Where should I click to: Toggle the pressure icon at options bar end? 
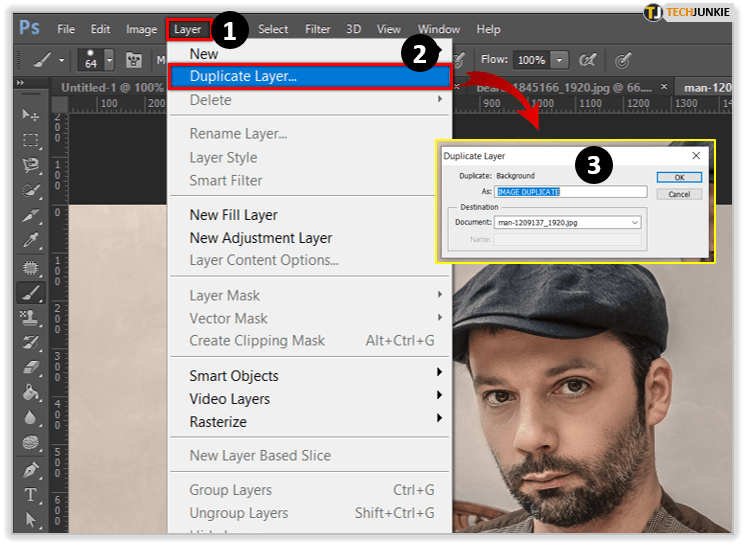[623, 60]
